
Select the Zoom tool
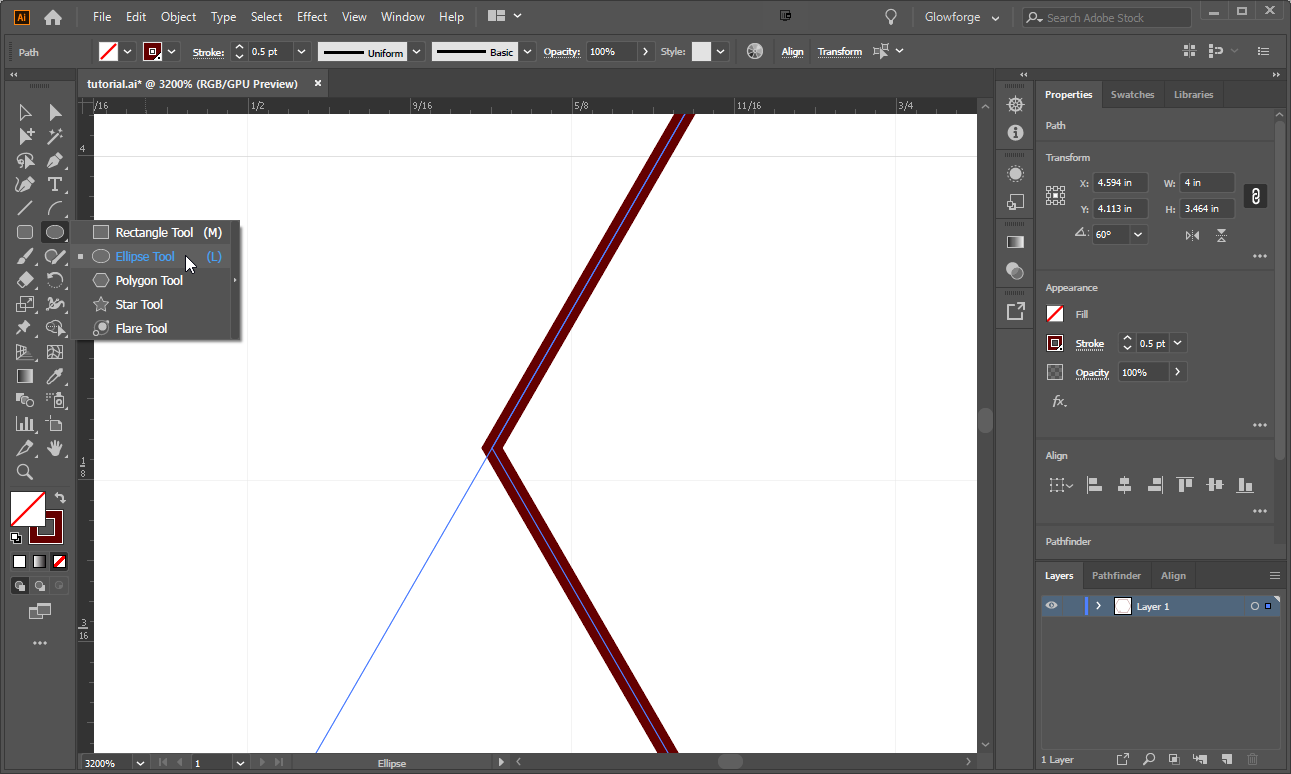[x=25, y=472]
